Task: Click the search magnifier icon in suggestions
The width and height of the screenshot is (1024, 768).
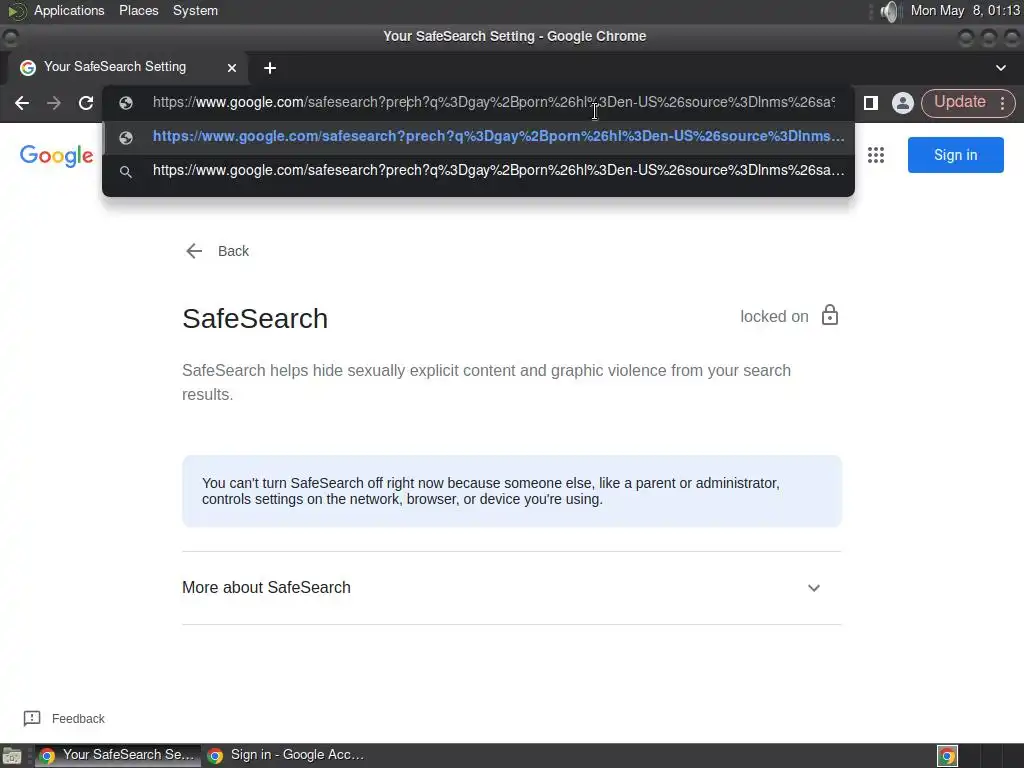Action: pos(126,172)
